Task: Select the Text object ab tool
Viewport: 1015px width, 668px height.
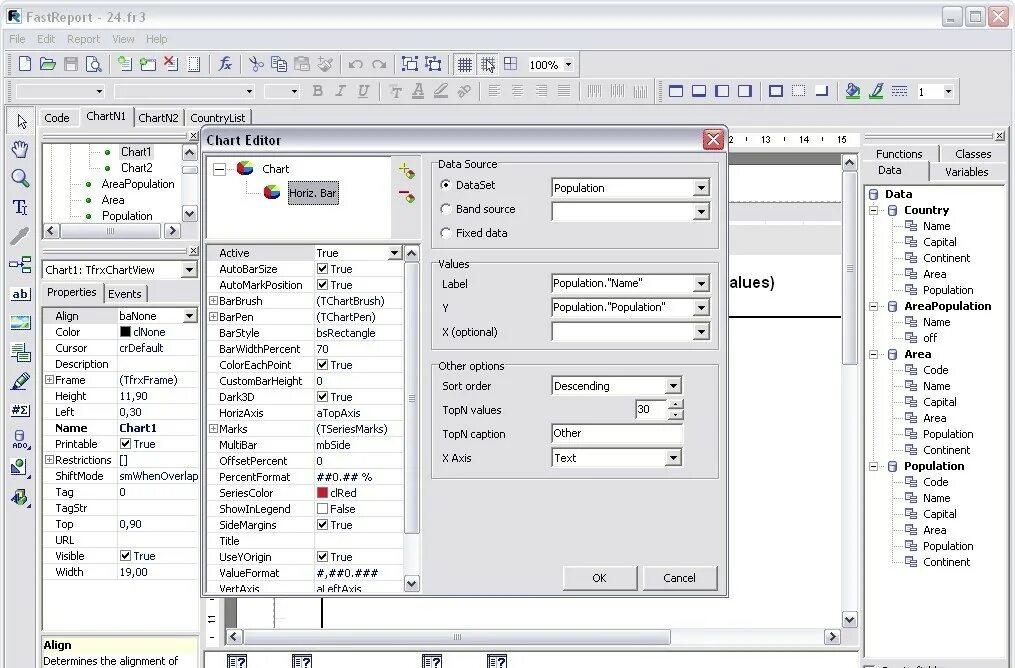Action: tap(20, 294)
